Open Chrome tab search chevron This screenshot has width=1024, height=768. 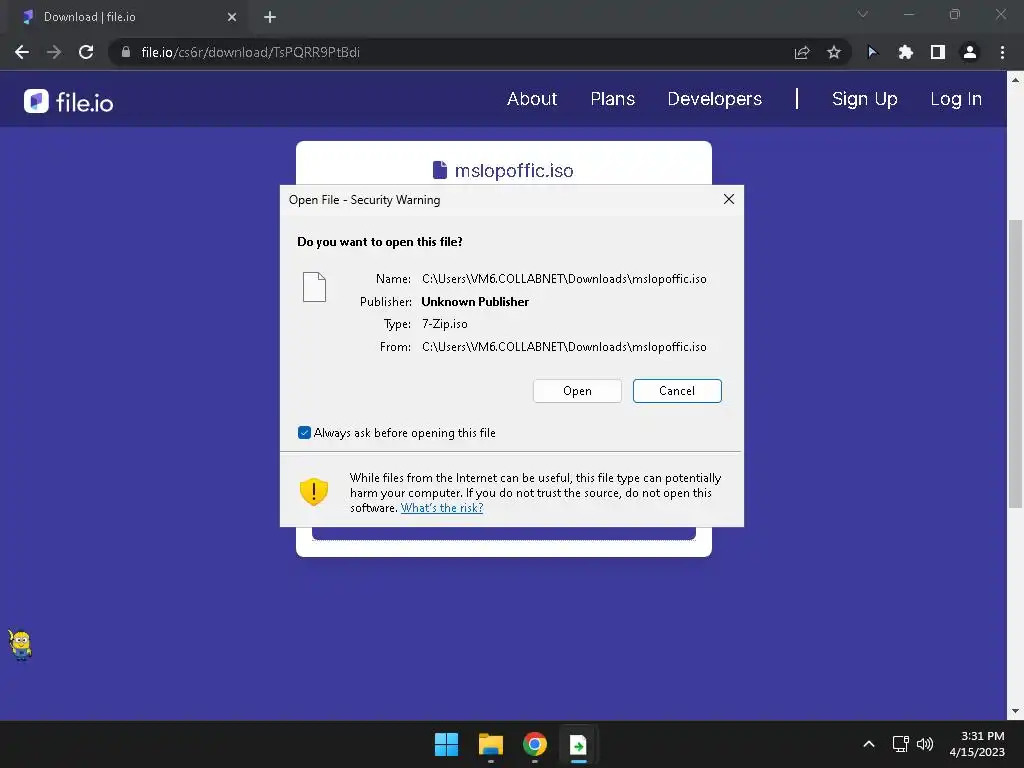pos(863,14)
